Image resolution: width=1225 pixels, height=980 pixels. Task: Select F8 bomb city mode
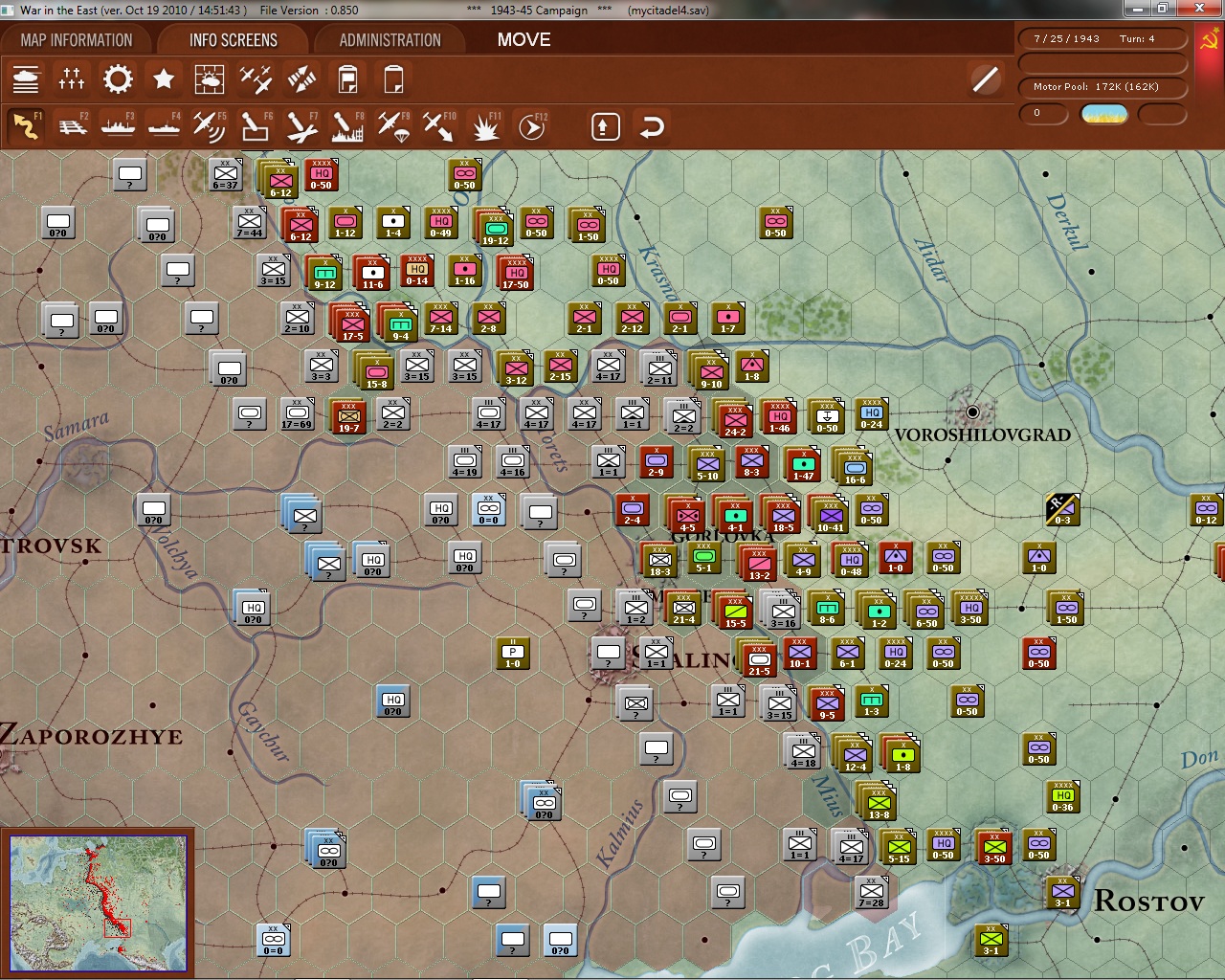click(347, 126)
